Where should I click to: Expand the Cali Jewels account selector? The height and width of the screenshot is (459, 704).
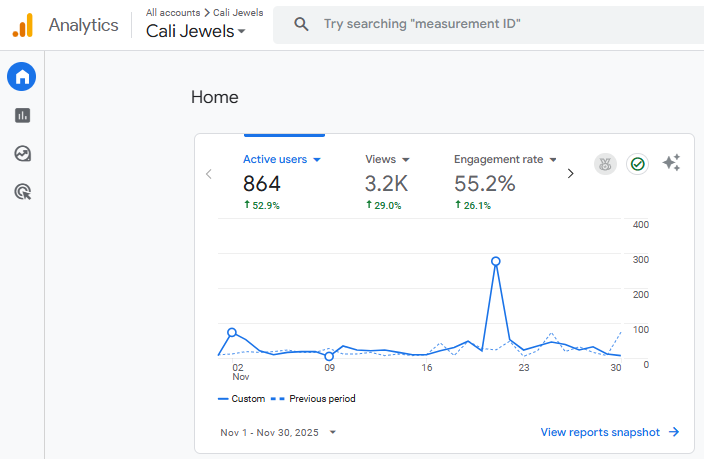point(196,31)
